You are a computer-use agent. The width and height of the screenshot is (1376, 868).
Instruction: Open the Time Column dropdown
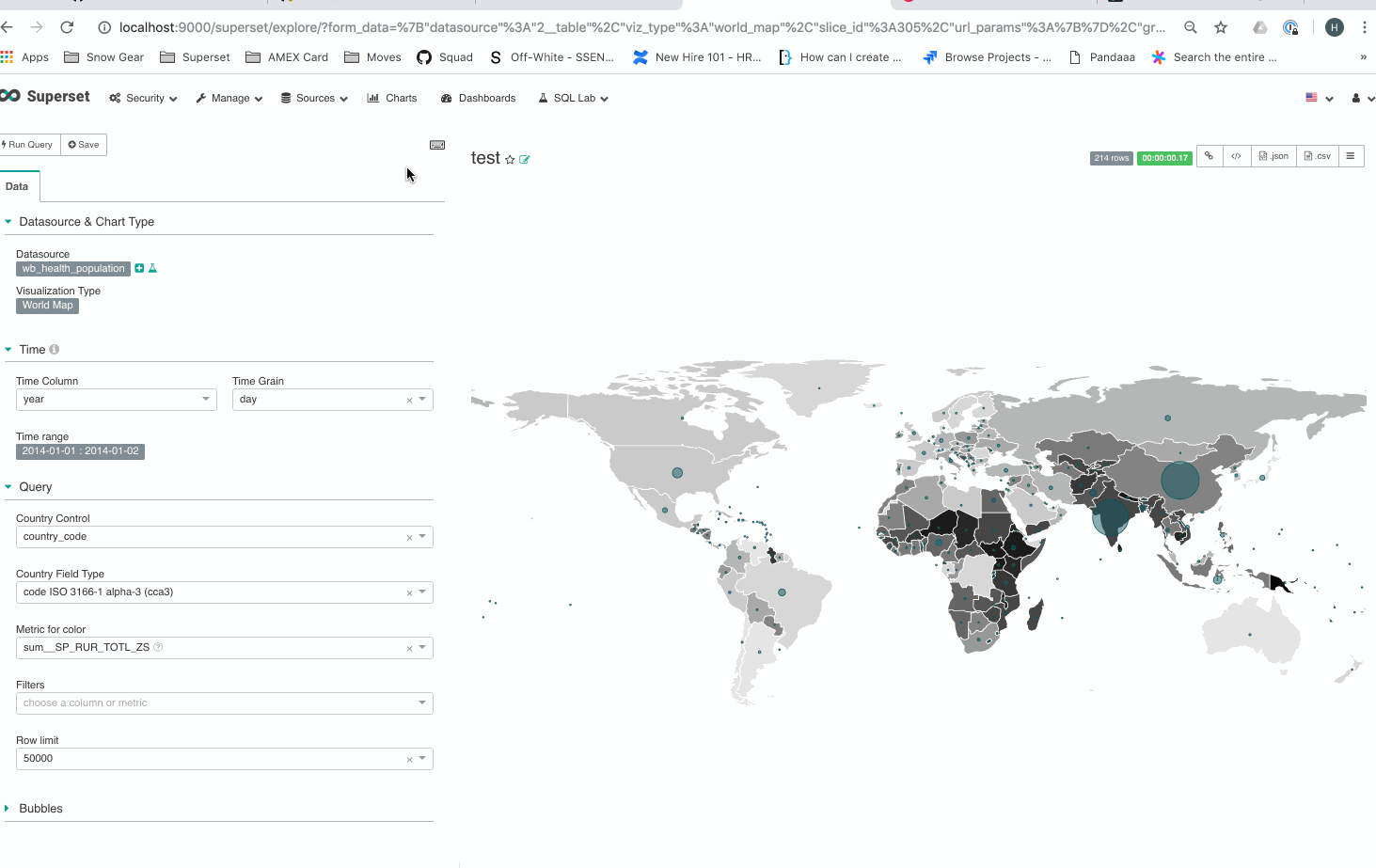(x=117, y=400)
